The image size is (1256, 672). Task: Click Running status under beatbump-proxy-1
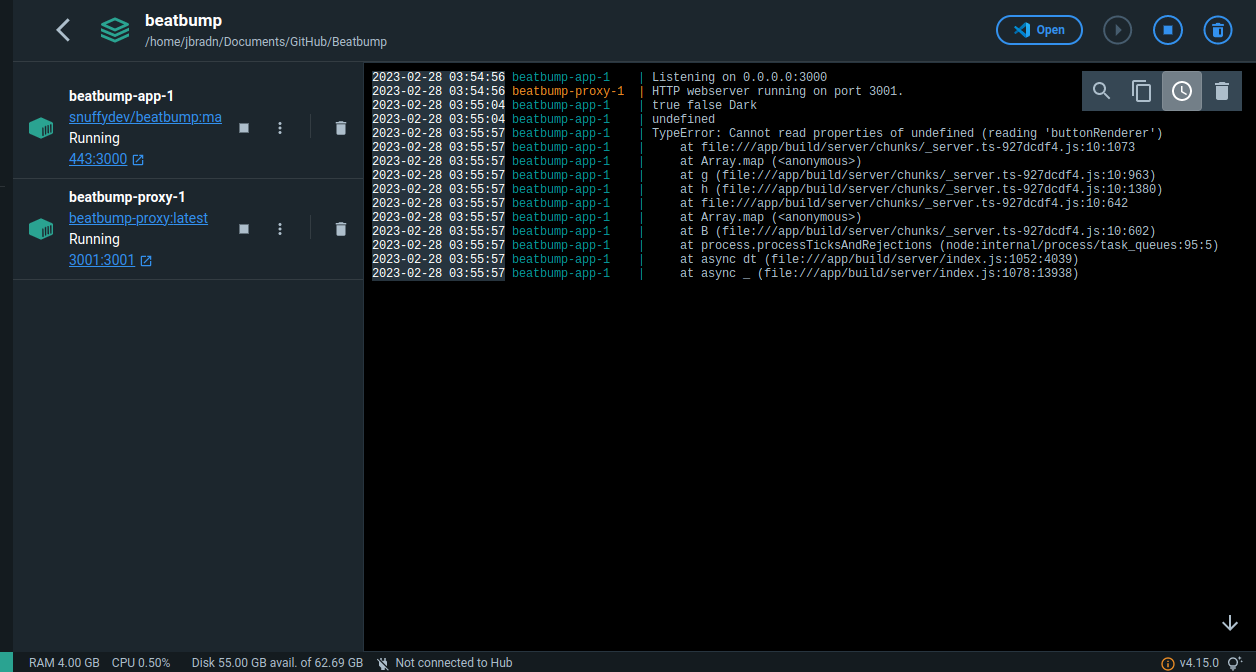tap(94, 239)
